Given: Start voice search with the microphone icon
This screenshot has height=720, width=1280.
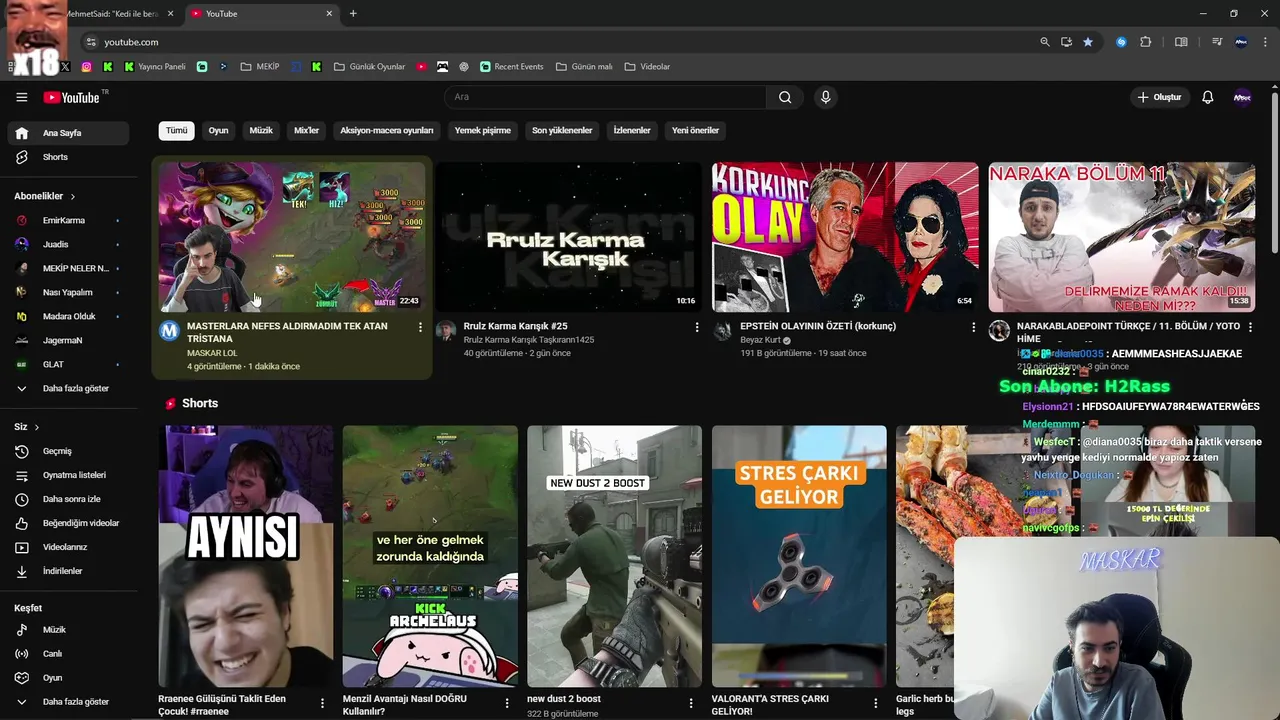Looking at the screenshot, I should pyautogui.click(x=825, y=97).
